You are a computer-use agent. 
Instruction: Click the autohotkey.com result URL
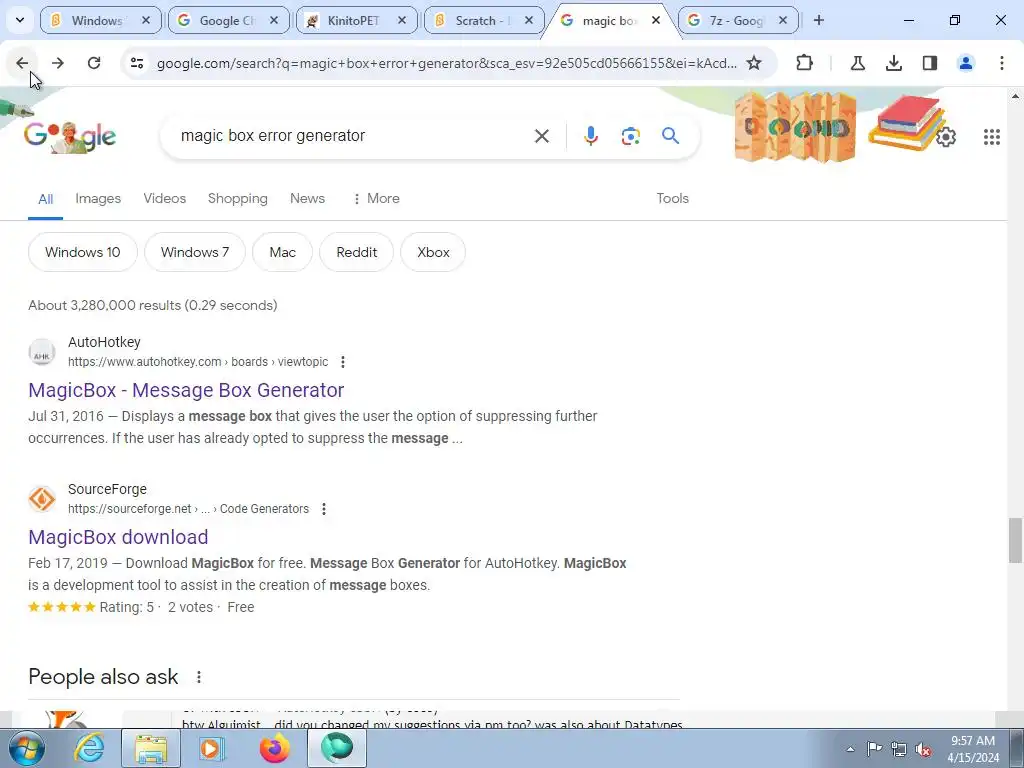(x=198, y=362)
